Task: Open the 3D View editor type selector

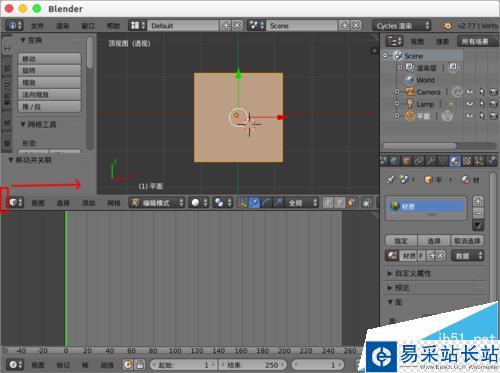Action: pos(16,202)
